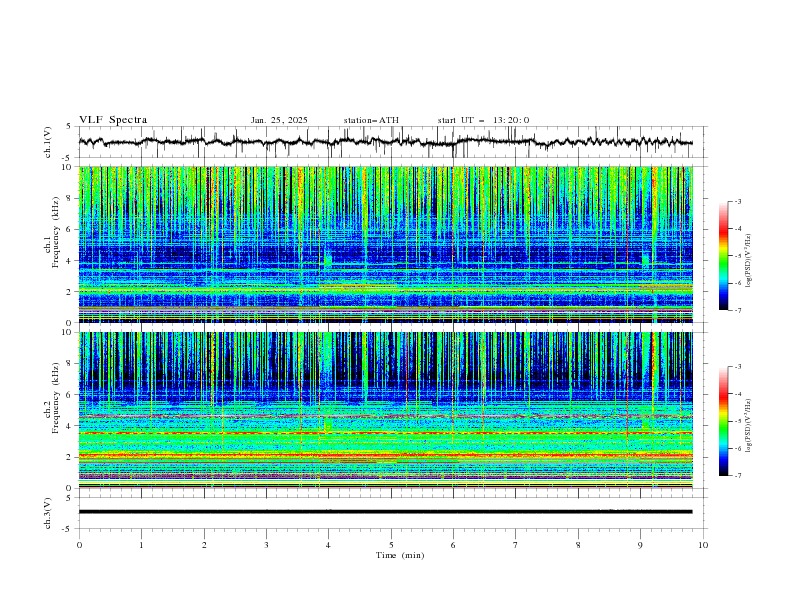Viewport: 792px width, 612px height.
Task: Click the ch.2 spectrogram panel
Action: coord(385,410)
